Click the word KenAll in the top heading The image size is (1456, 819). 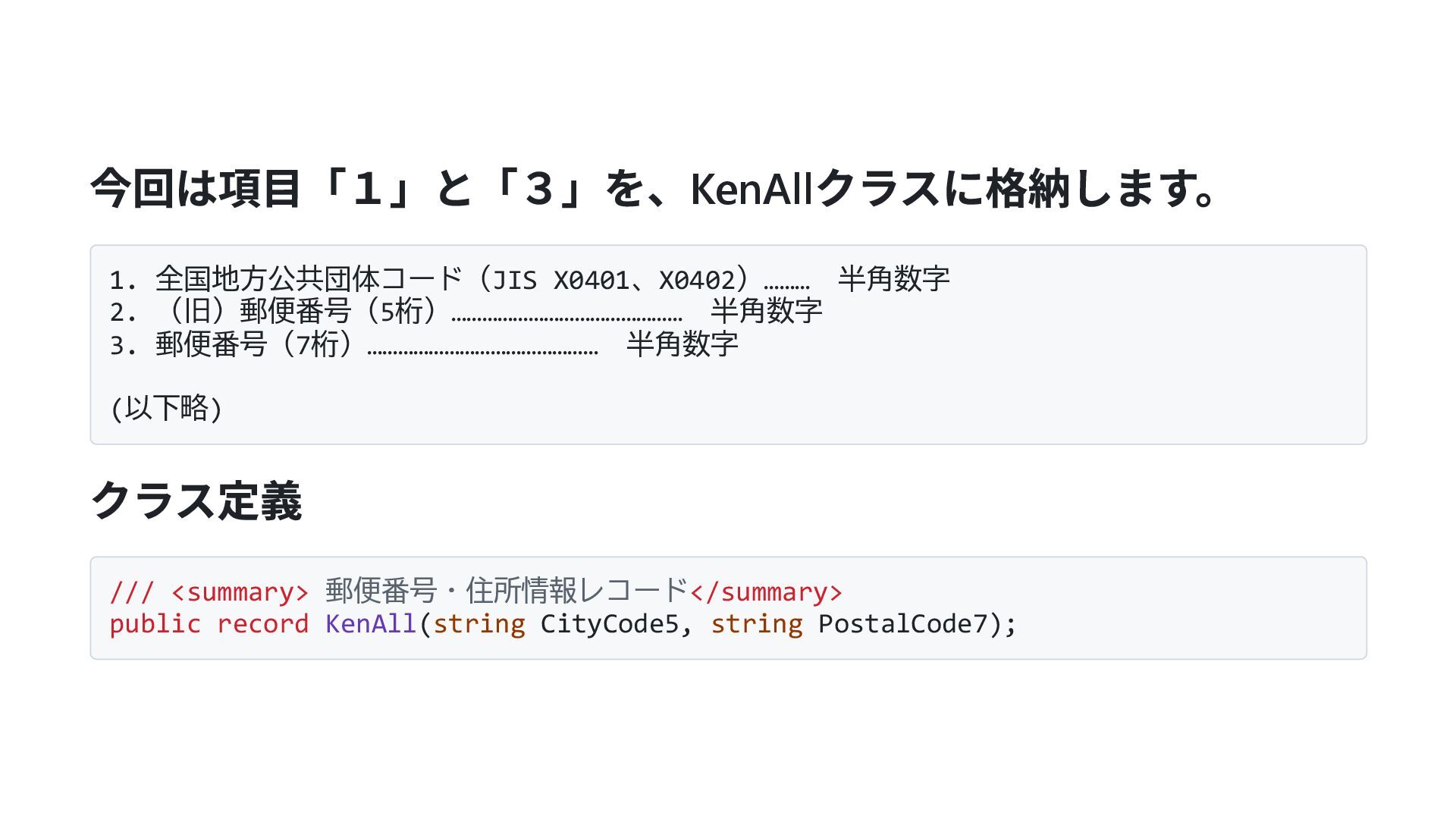pyautogui.click(x=751, y=189)
